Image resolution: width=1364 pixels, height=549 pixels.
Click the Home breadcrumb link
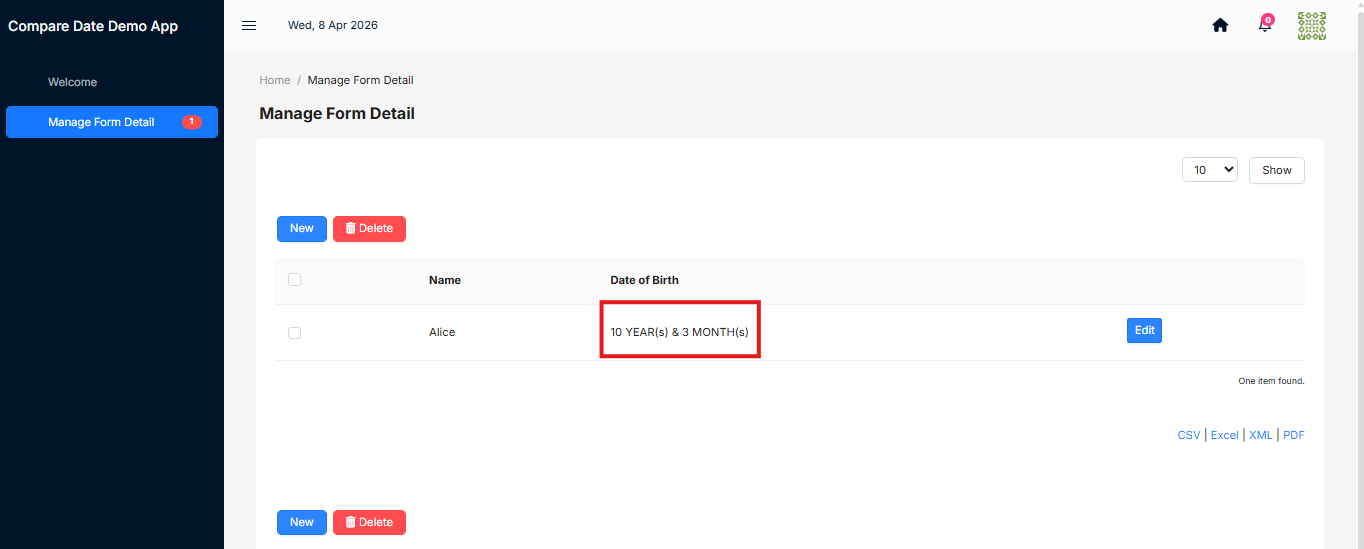coord(275,80)
